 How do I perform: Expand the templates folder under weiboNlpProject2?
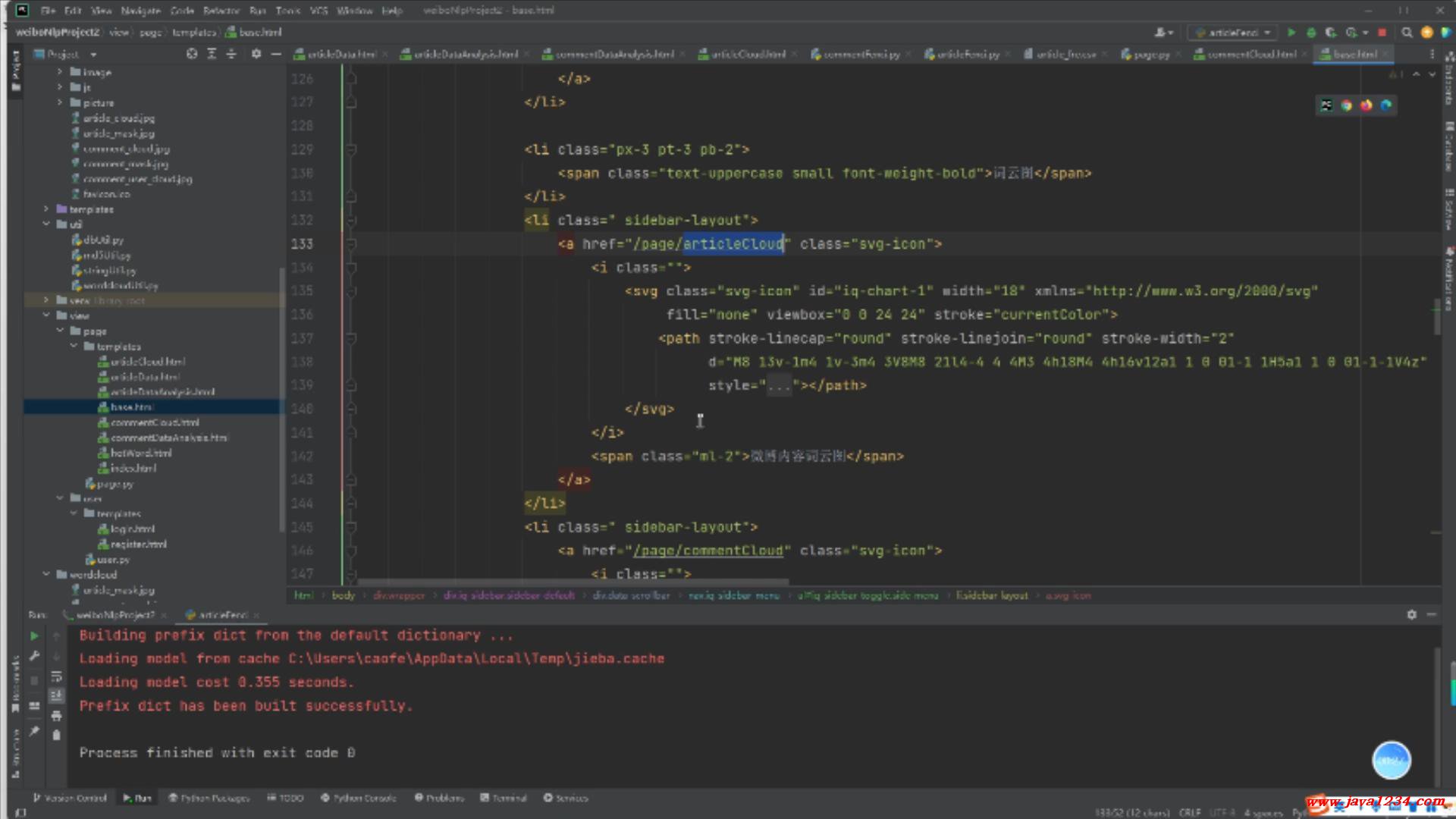point(46,209)
